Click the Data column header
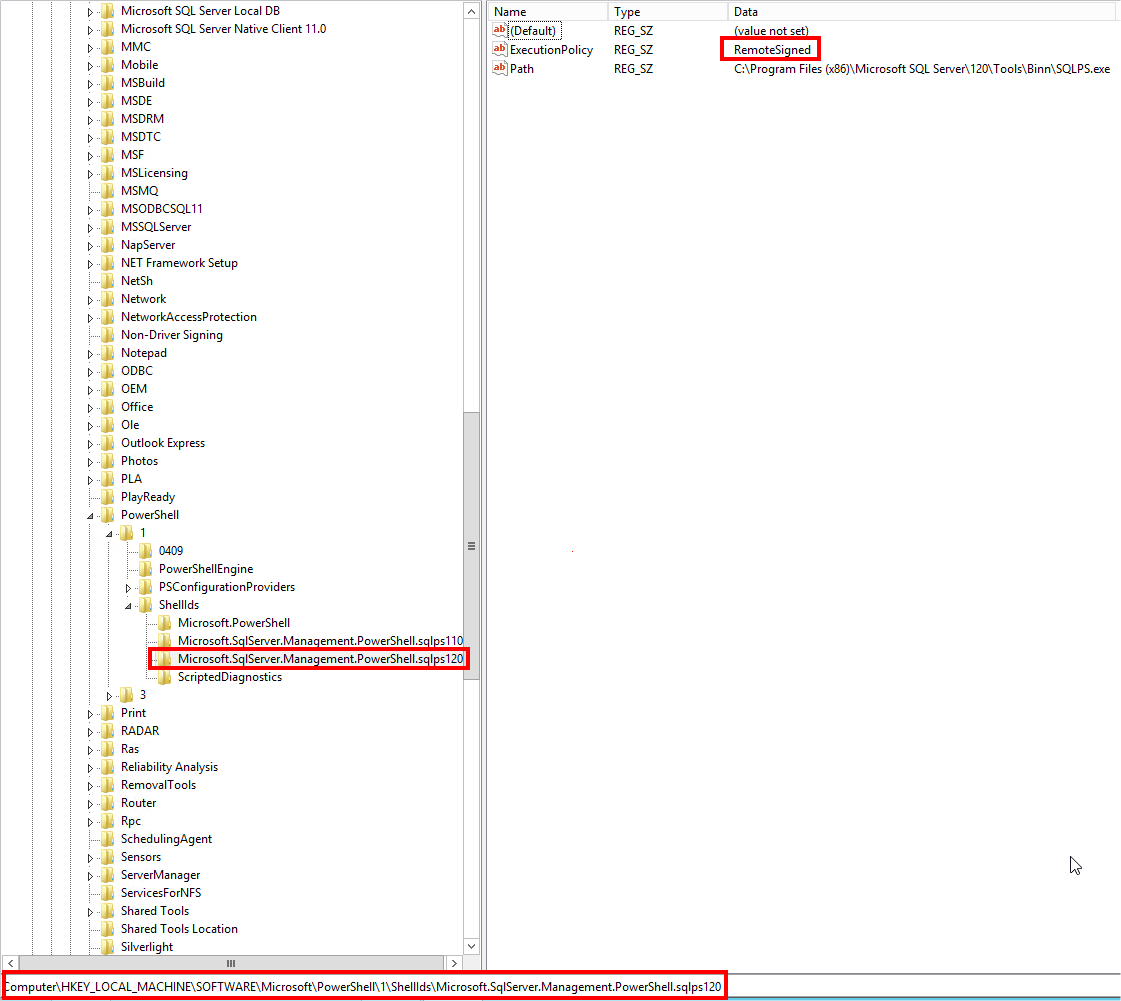1121x1001 pixels. (x=924, y=11)
